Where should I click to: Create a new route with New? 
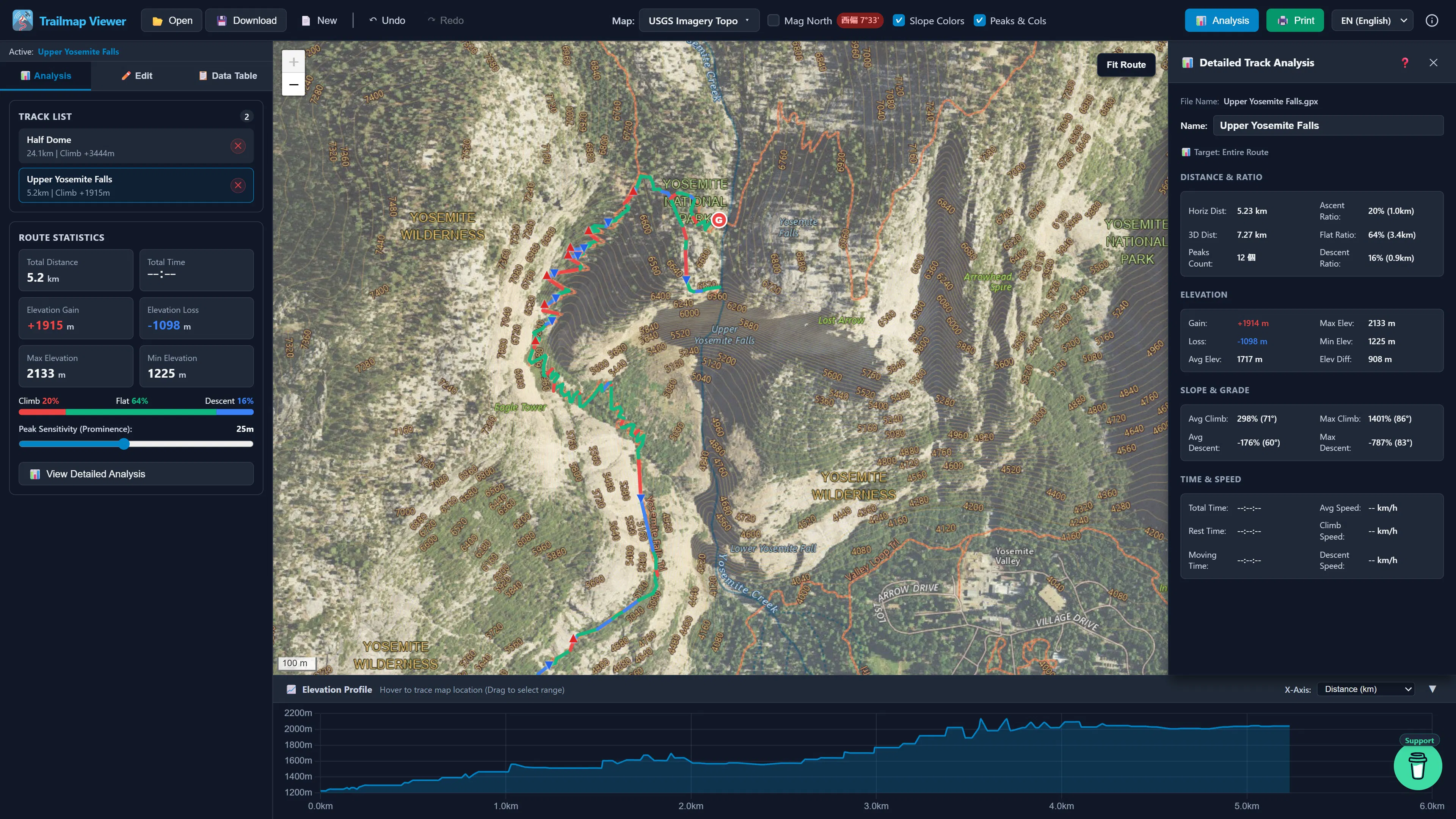click(319, 20)
